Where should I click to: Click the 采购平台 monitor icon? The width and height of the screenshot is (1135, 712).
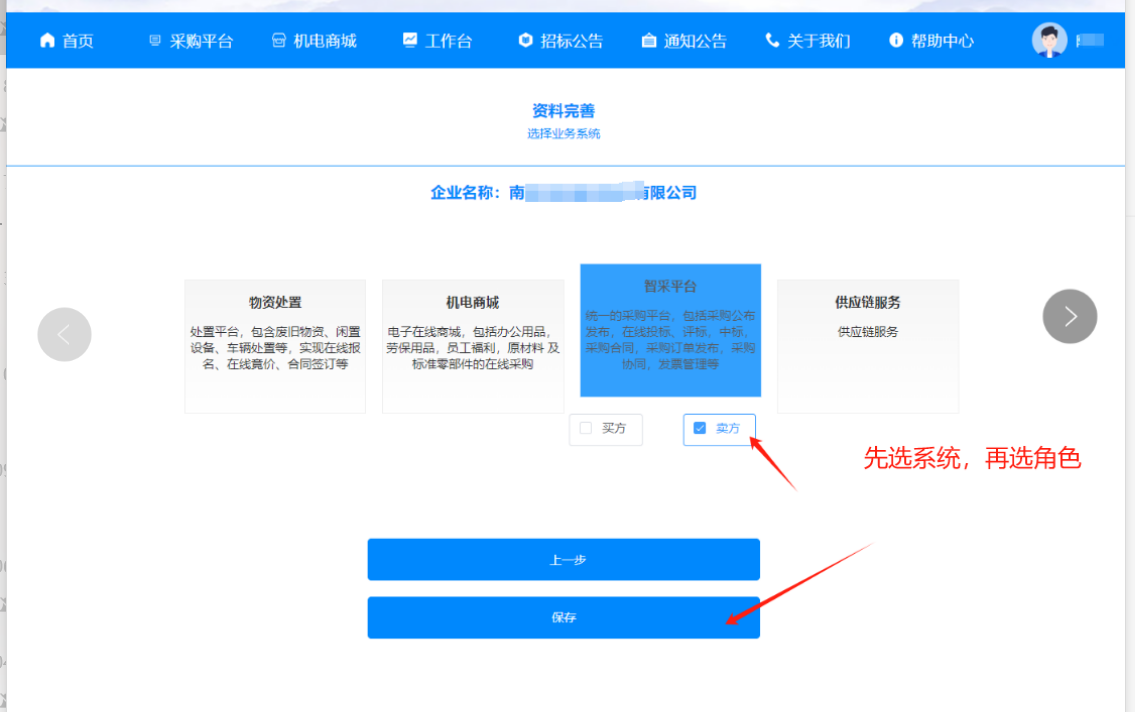(x=154, y=41)
